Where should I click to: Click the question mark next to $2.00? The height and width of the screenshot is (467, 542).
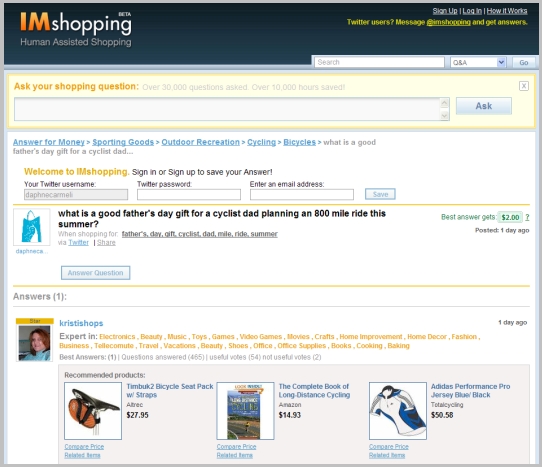tap(527, 217)
